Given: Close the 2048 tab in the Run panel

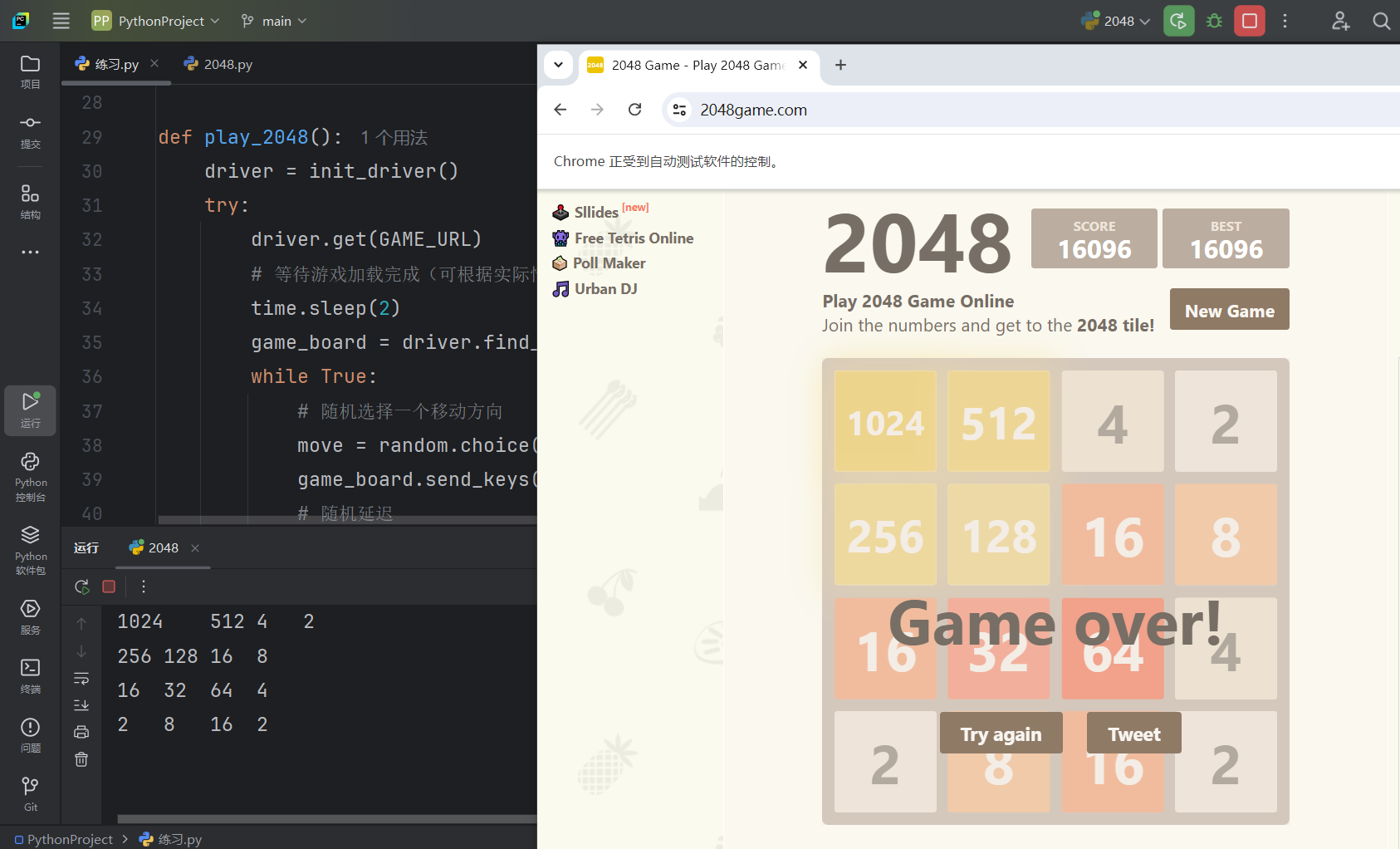Looking at the screenshot, I should click(195, 548).
